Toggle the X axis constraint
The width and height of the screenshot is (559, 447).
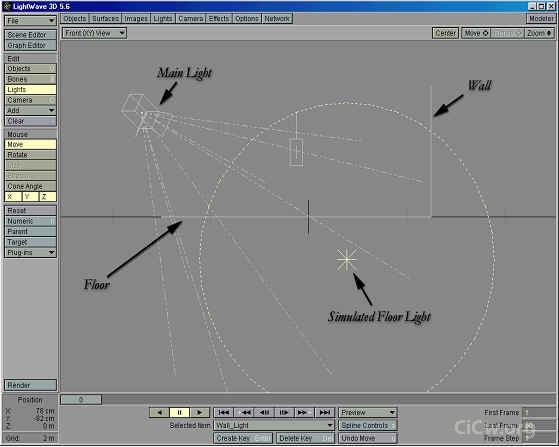[x=13, y=197]
